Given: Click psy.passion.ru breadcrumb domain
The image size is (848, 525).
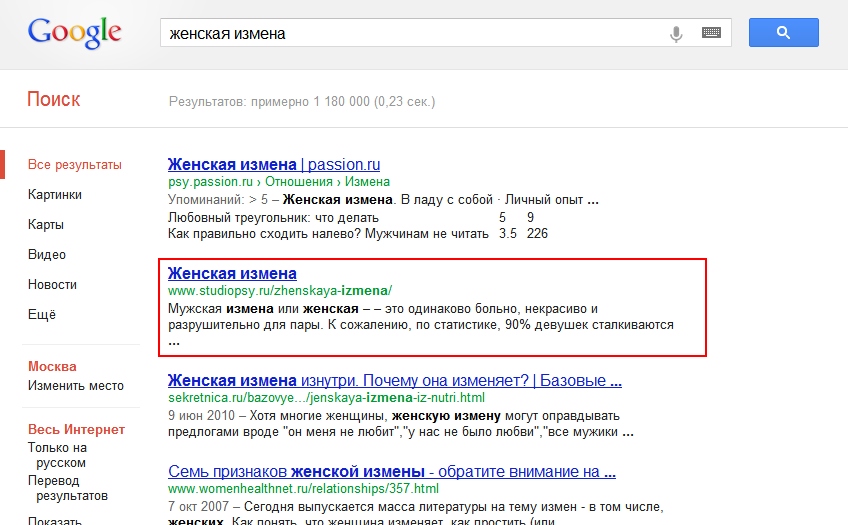Looking at the screenshot, I should (210, 182).
